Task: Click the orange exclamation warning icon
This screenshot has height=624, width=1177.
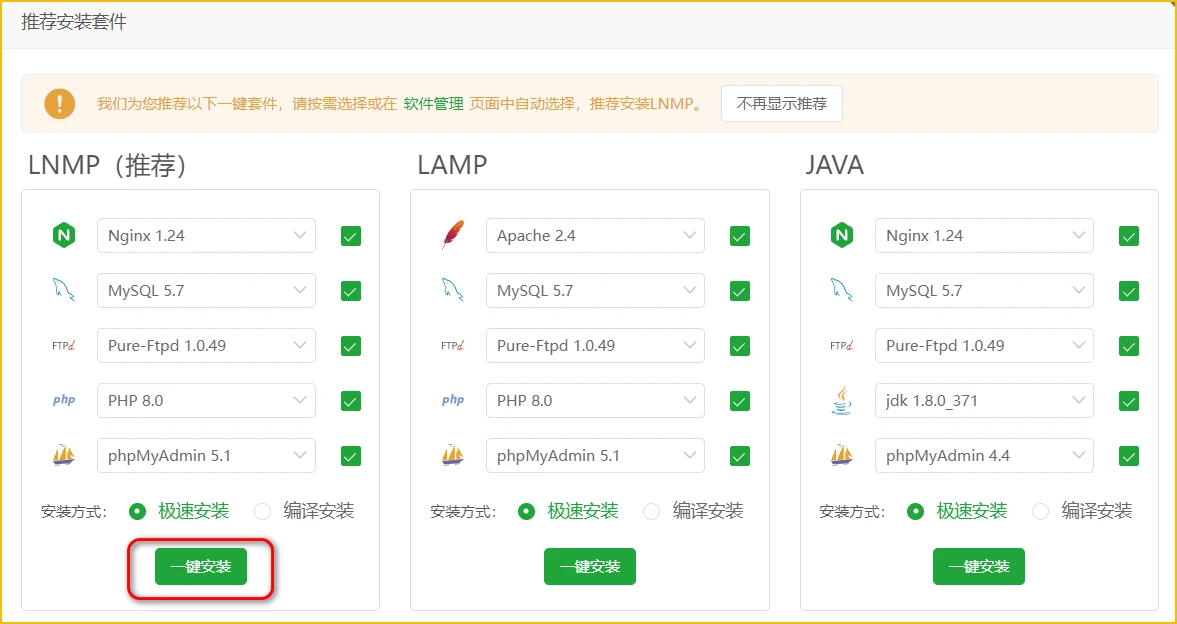Action: (59, 104)
